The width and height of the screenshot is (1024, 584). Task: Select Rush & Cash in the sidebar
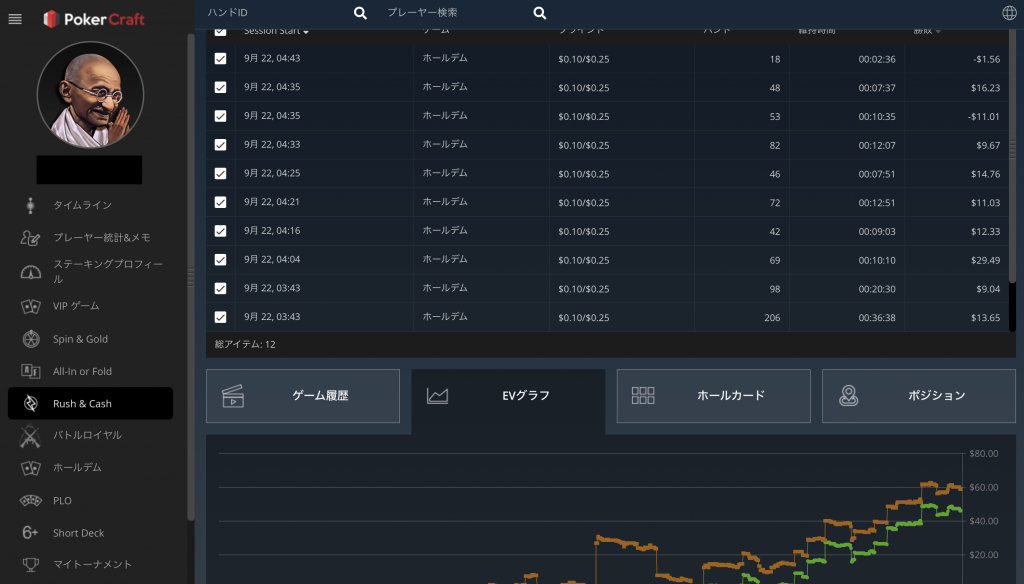90,404
